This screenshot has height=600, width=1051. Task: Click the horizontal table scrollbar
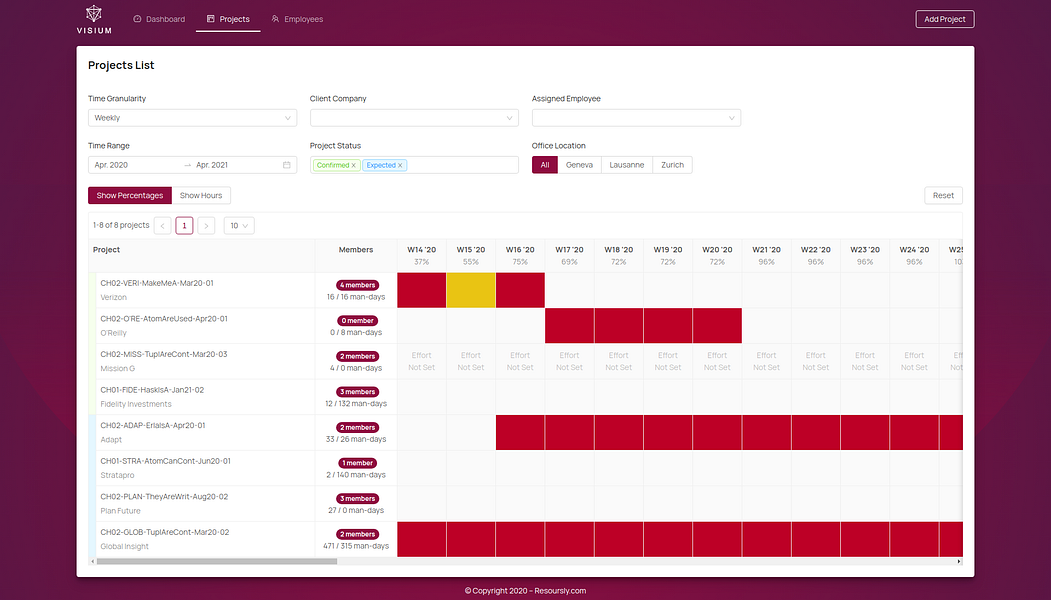point(217,562)
